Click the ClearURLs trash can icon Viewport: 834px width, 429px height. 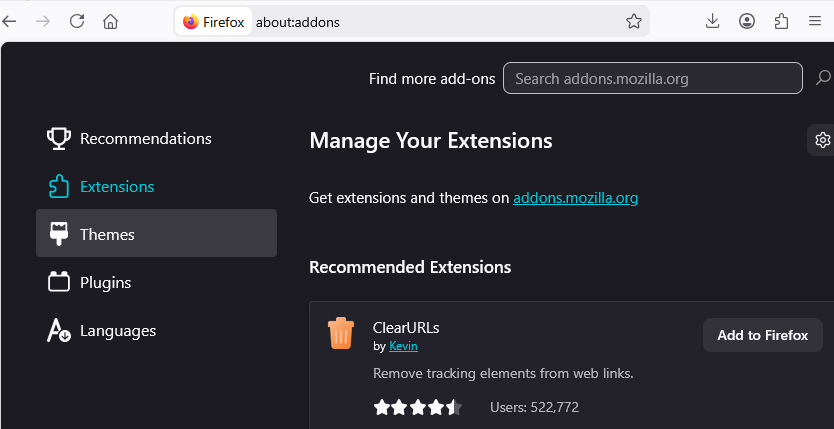(x=340, y=333)
